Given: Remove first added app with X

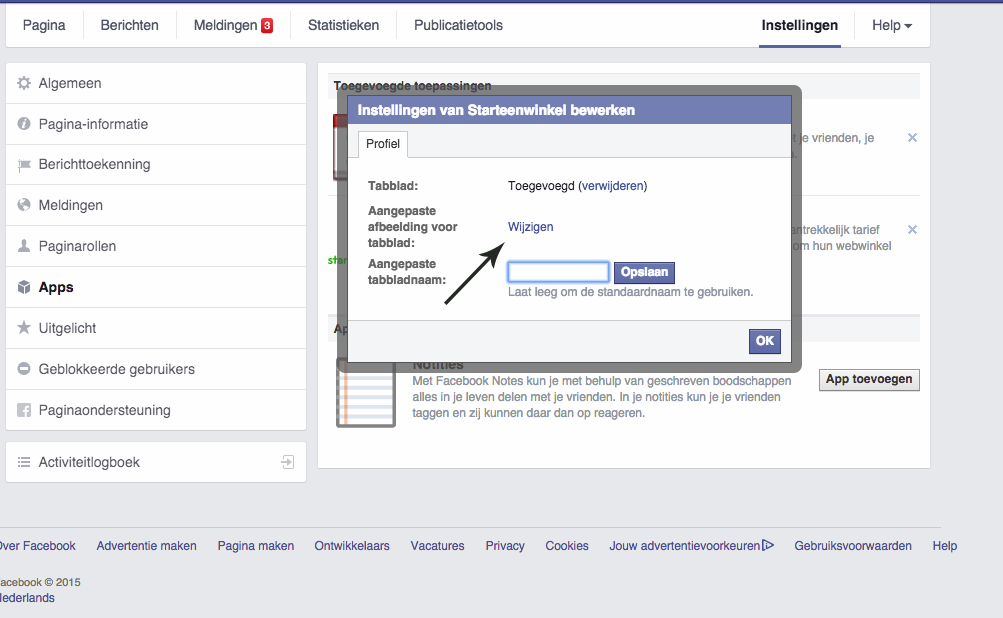Looking at the screenshot, I should coord(912,138).
